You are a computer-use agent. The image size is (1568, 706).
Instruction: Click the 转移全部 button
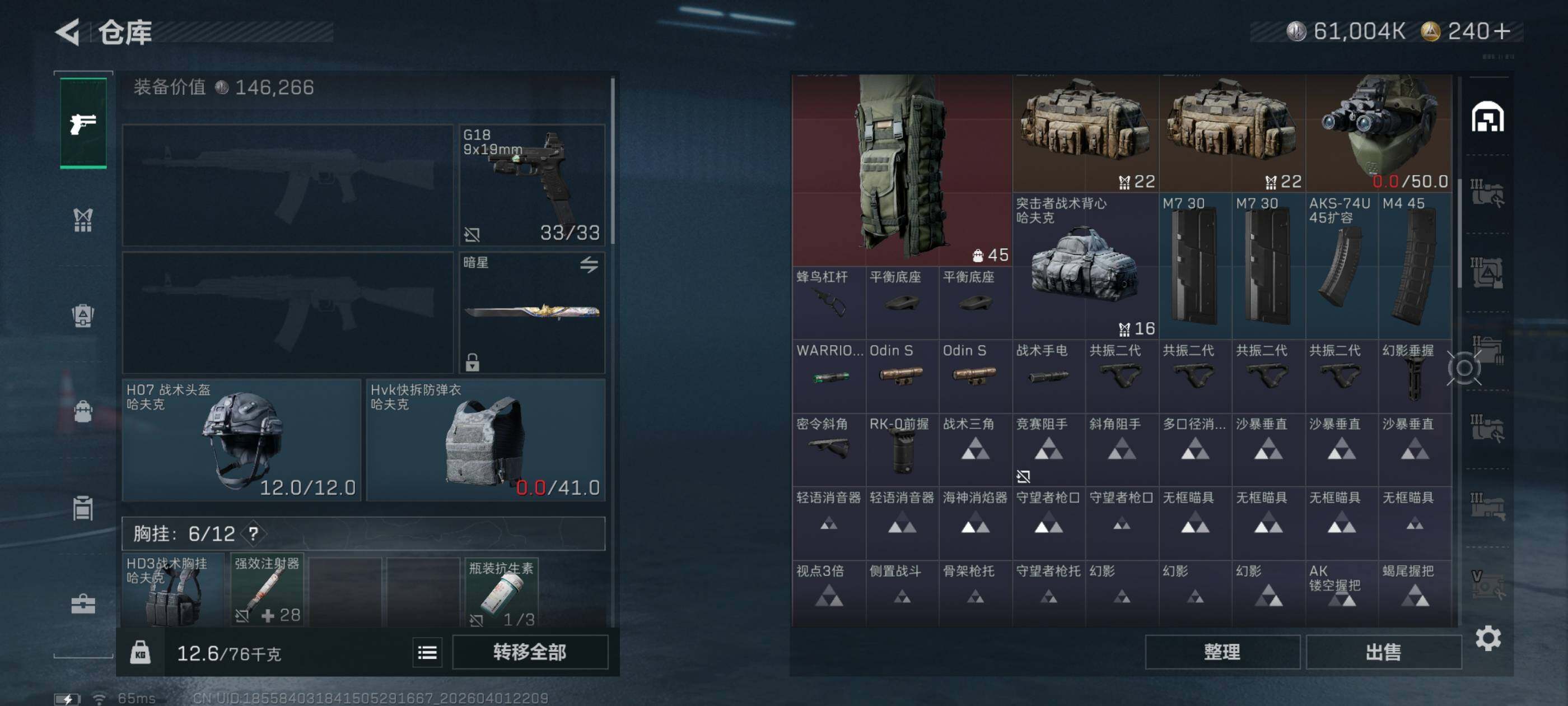point(530,652)
